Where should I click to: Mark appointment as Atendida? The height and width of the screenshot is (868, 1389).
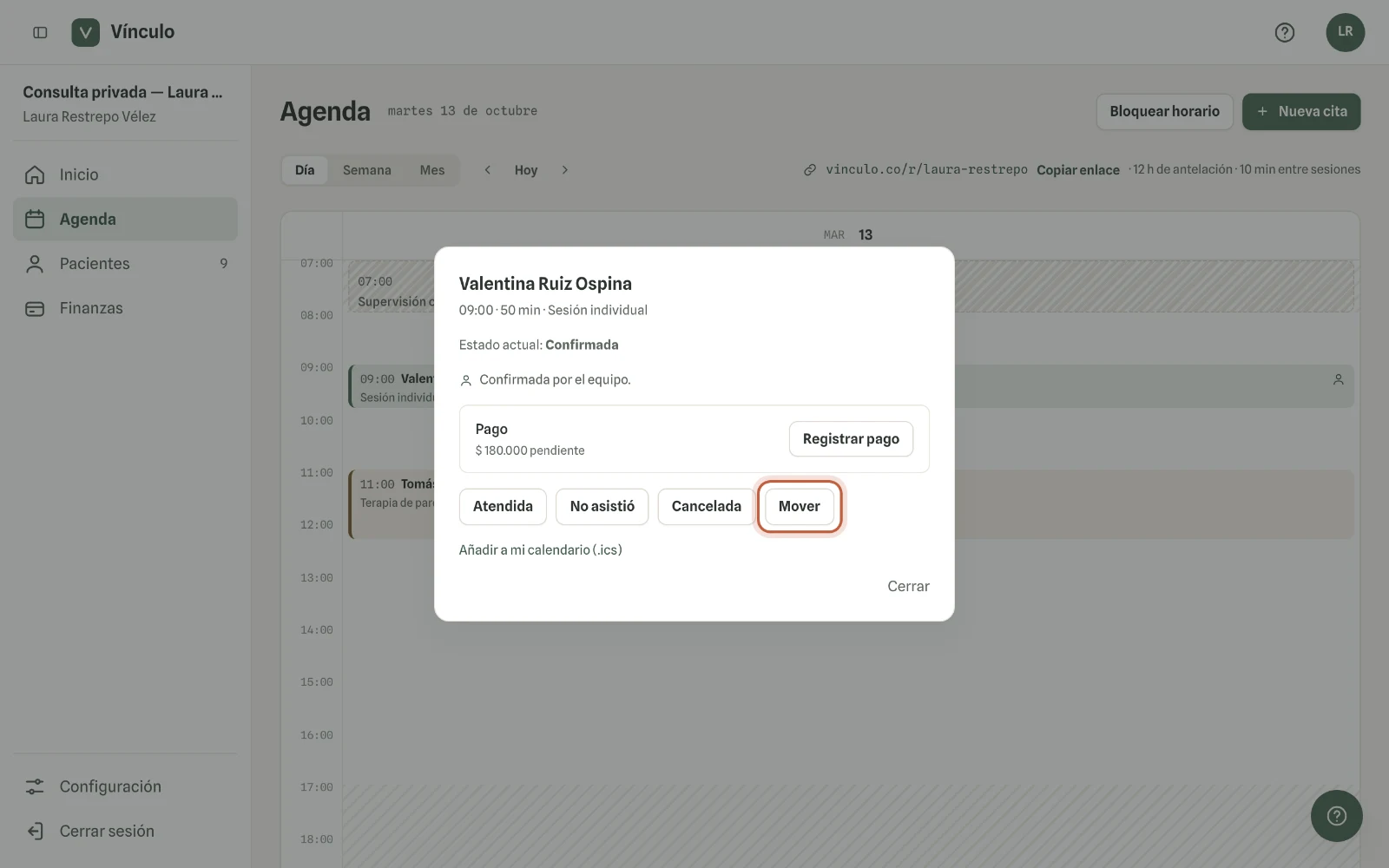(x=503, y=507)
